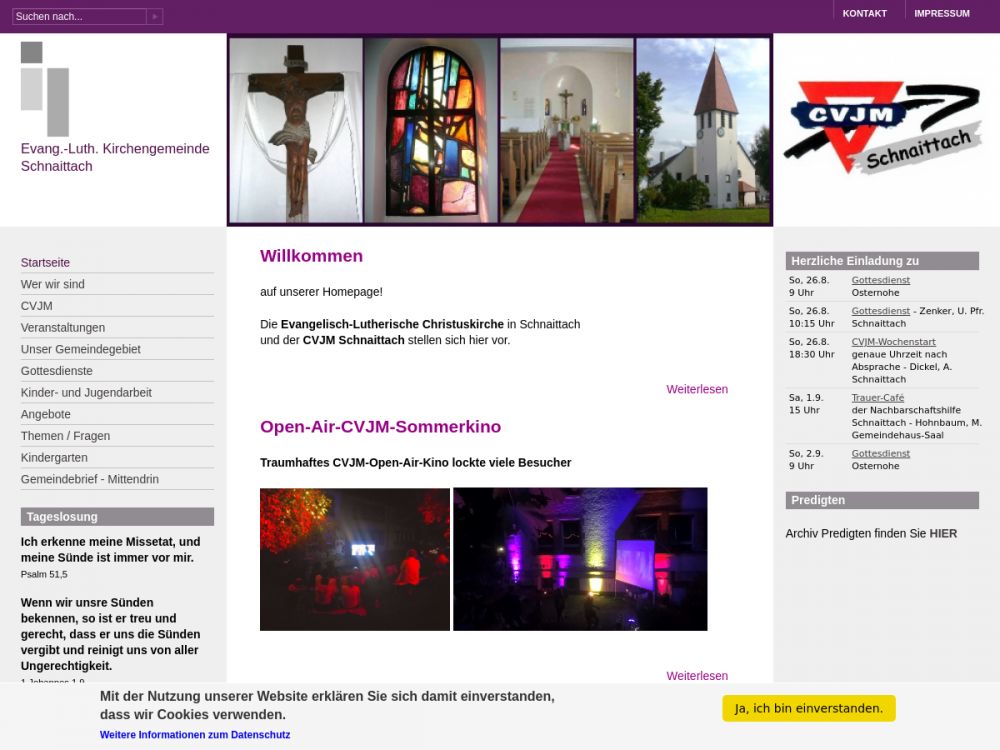Open the CVJM-Wochenstart event link
The height and width of the screenshot is (750, 1000).
893,342
